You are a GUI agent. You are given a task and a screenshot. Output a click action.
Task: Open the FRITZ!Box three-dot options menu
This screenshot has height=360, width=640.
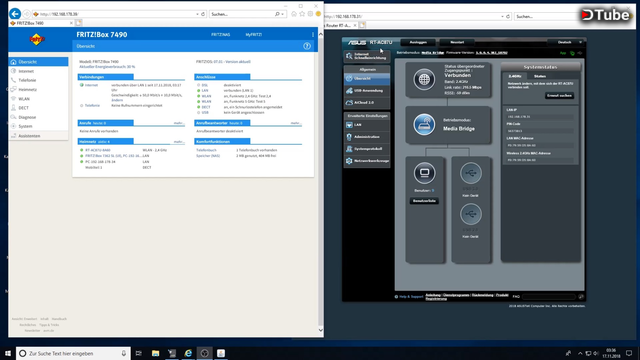coord(313,35)
